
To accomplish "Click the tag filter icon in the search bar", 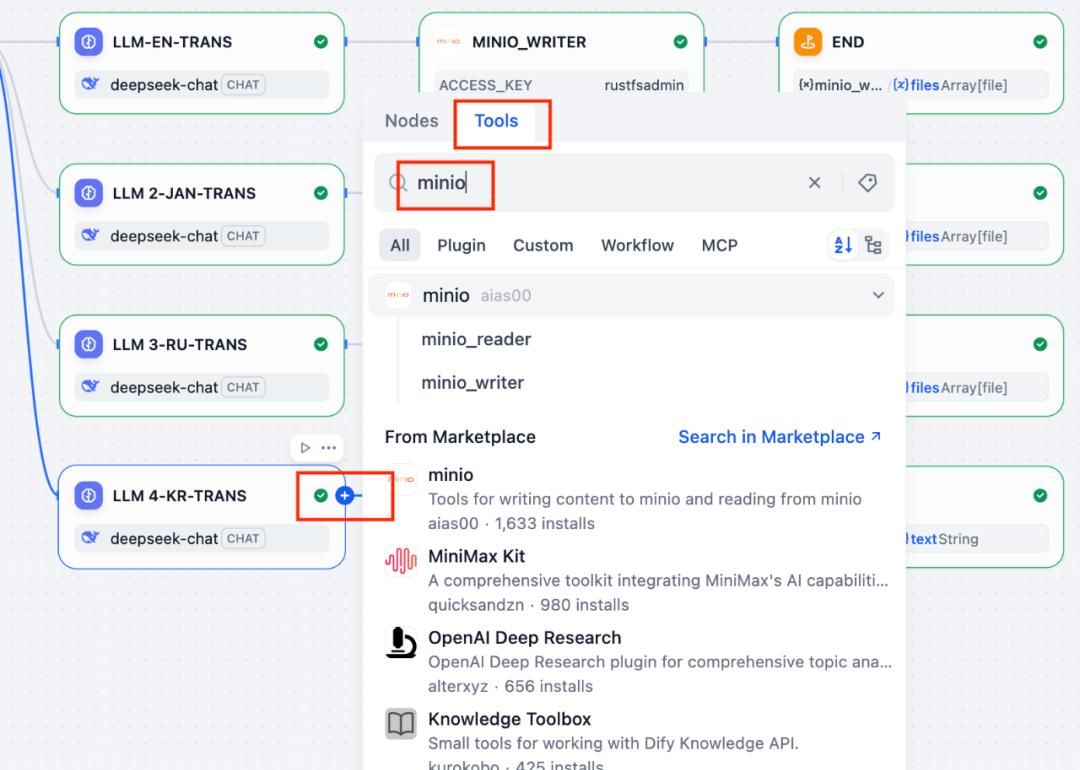I will [x=866, y=183].
